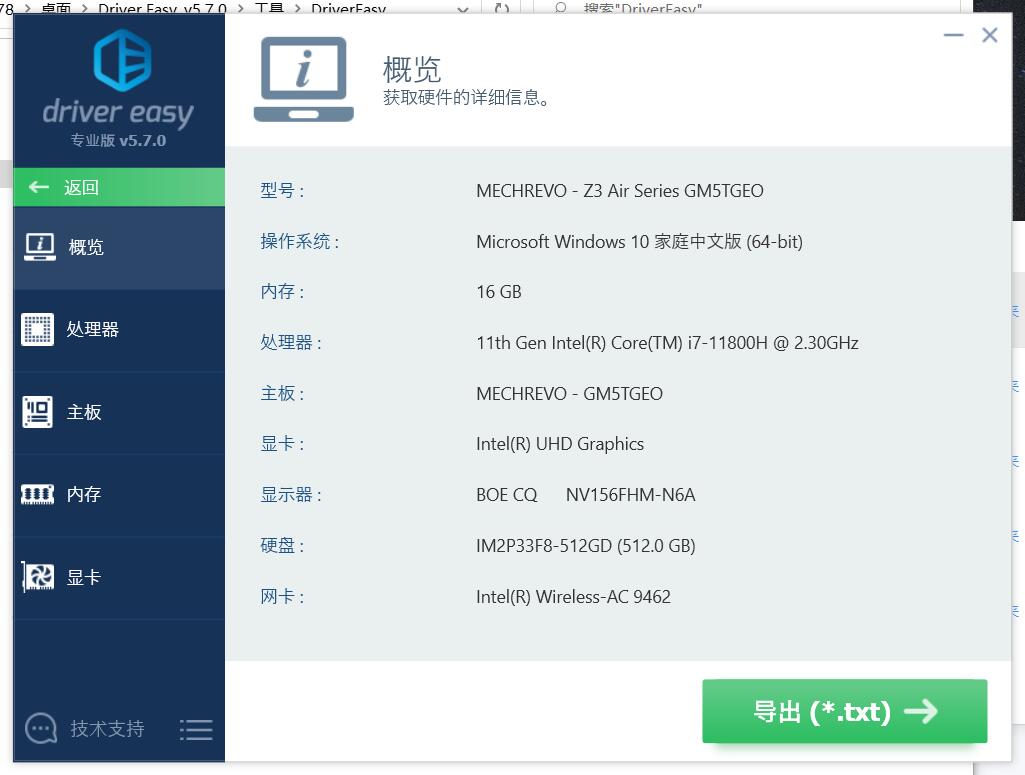Select MECHREVO - GM5TGEO motherboard value
This screenshot has width=1025, height=775.
pyautogui.click(x=569, y=394)
